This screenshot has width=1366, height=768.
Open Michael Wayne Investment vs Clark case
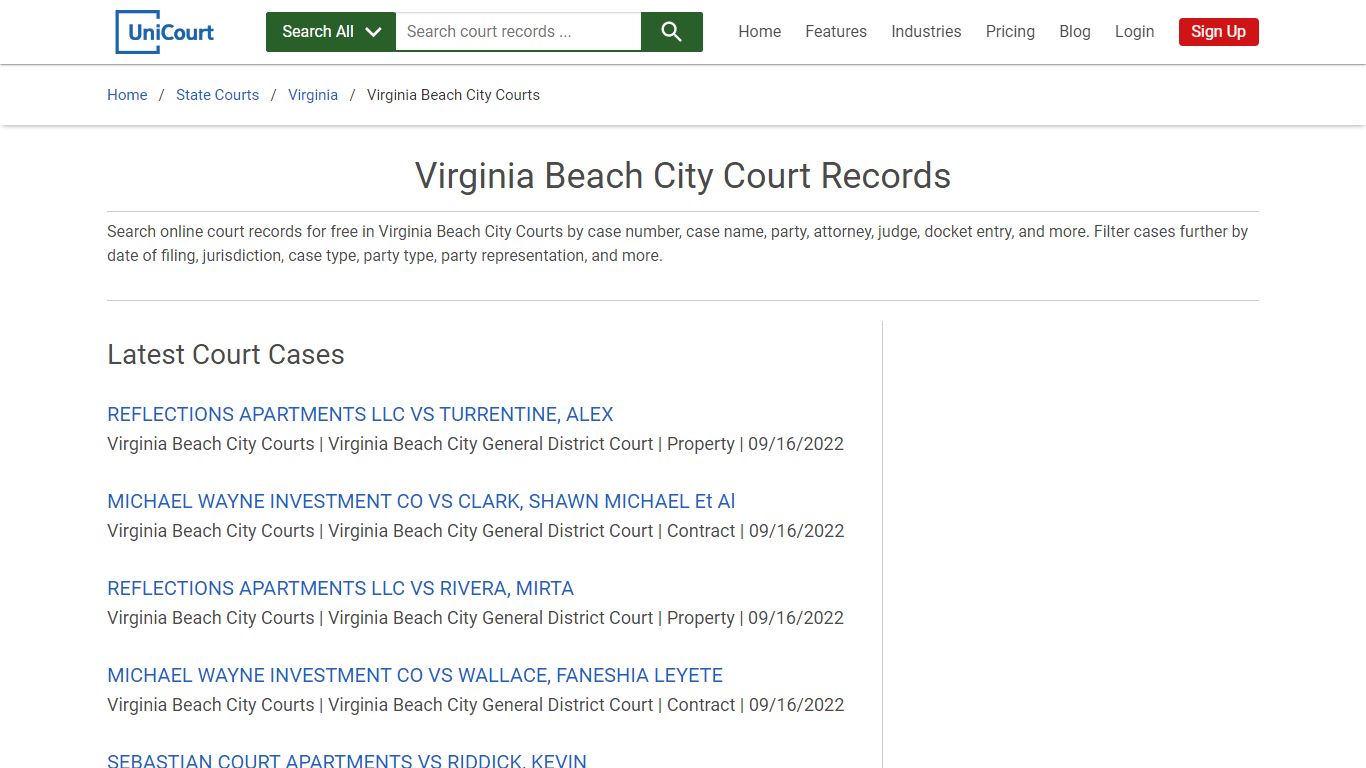(421, 501)
